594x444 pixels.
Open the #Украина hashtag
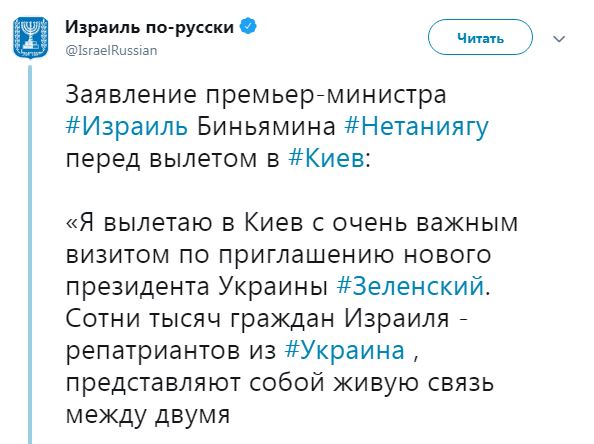coord(345,350)
